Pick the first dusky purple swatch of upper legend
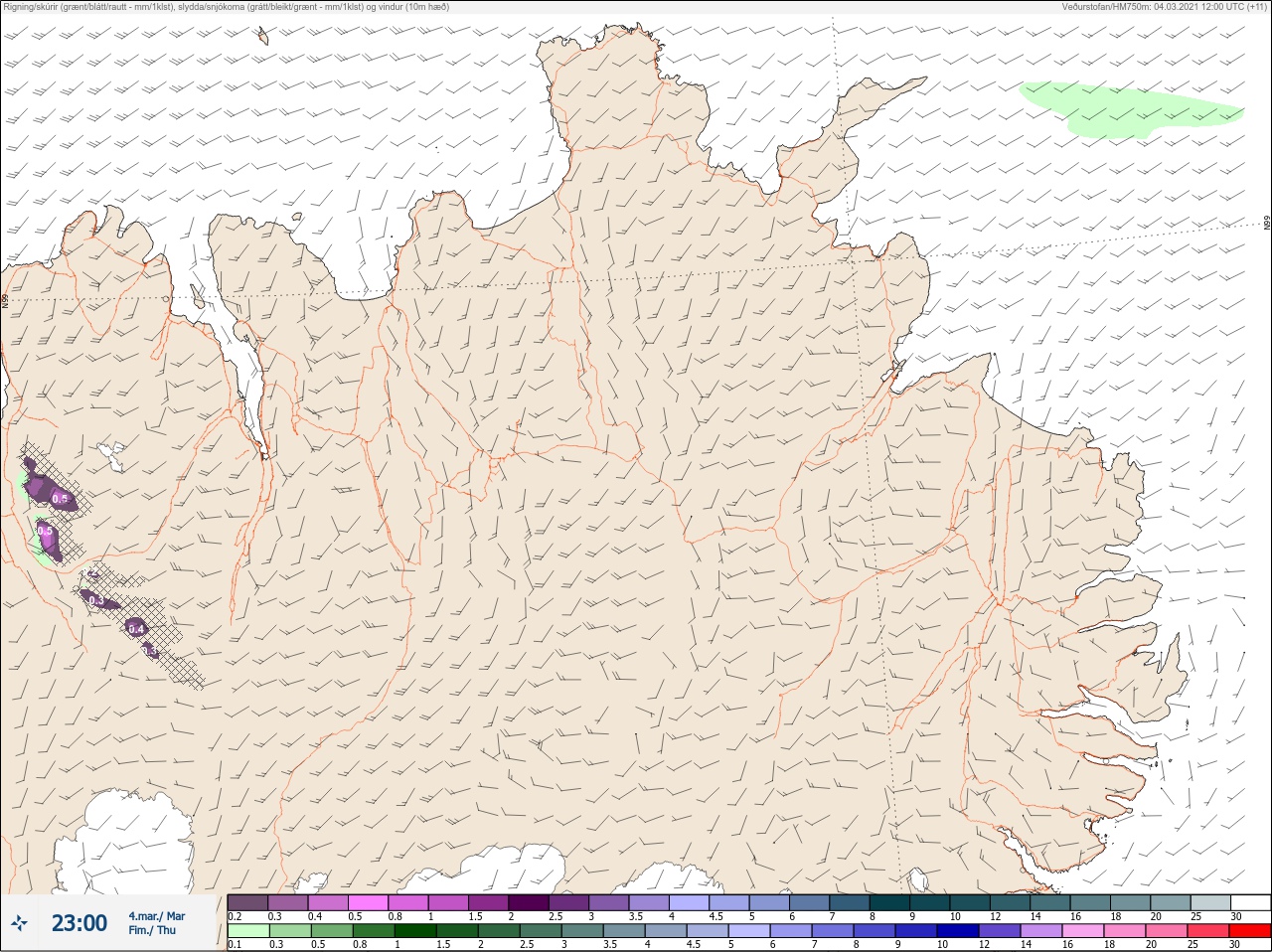The height and width of the screenshot is (952, 1272). coord(248,902)
